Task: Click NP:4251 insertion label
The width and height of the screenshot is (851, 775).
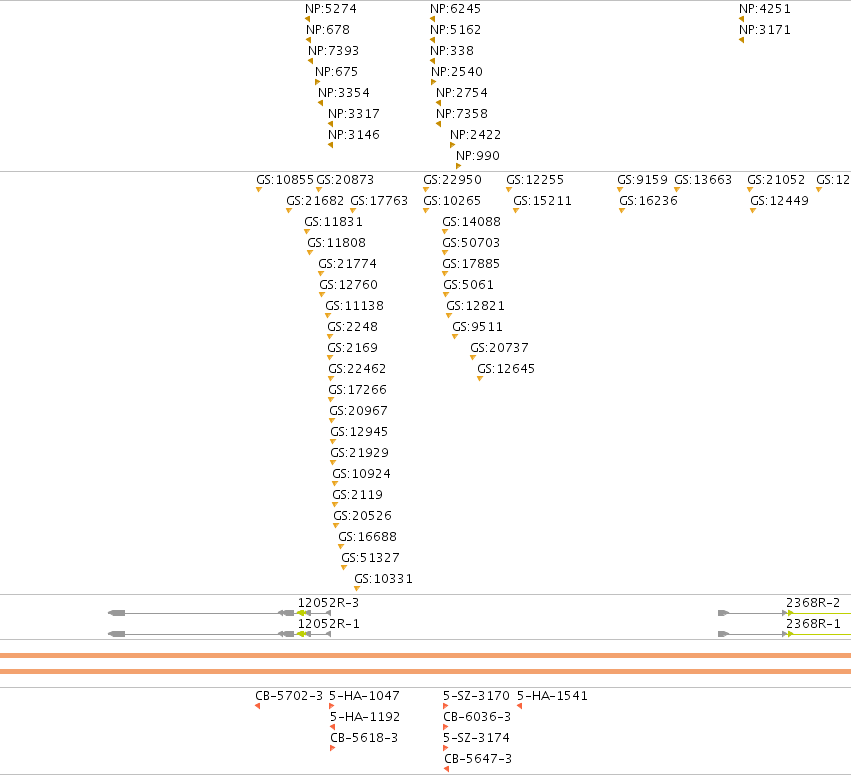Action: (x=765, y=9)
